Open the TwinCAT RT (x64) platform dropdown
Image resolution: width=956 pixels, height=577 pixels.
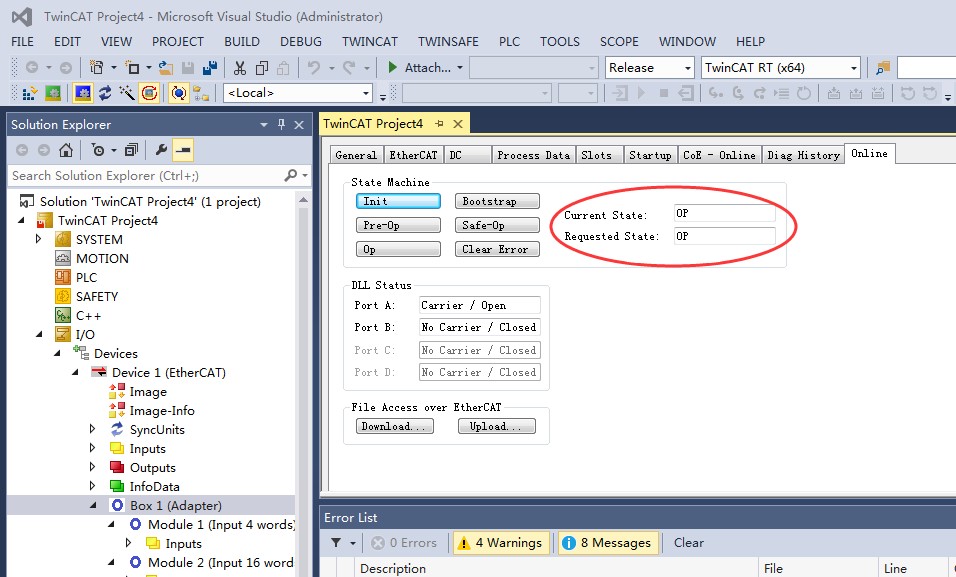[854, 68]
